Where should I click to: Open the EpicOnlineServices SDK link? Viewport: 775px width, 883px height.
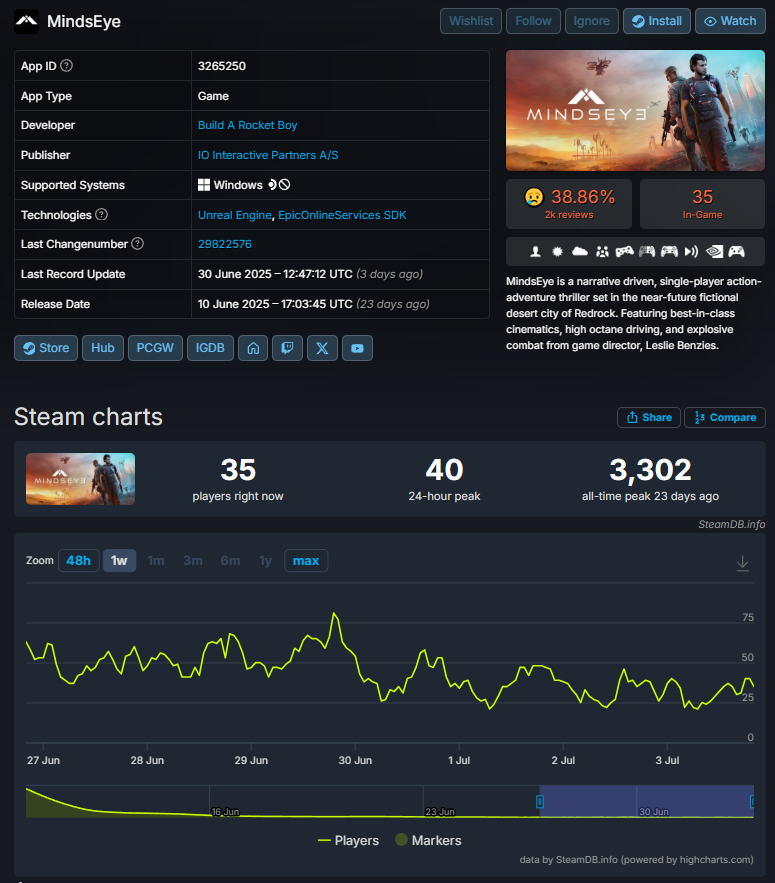(x=342, y=215)
